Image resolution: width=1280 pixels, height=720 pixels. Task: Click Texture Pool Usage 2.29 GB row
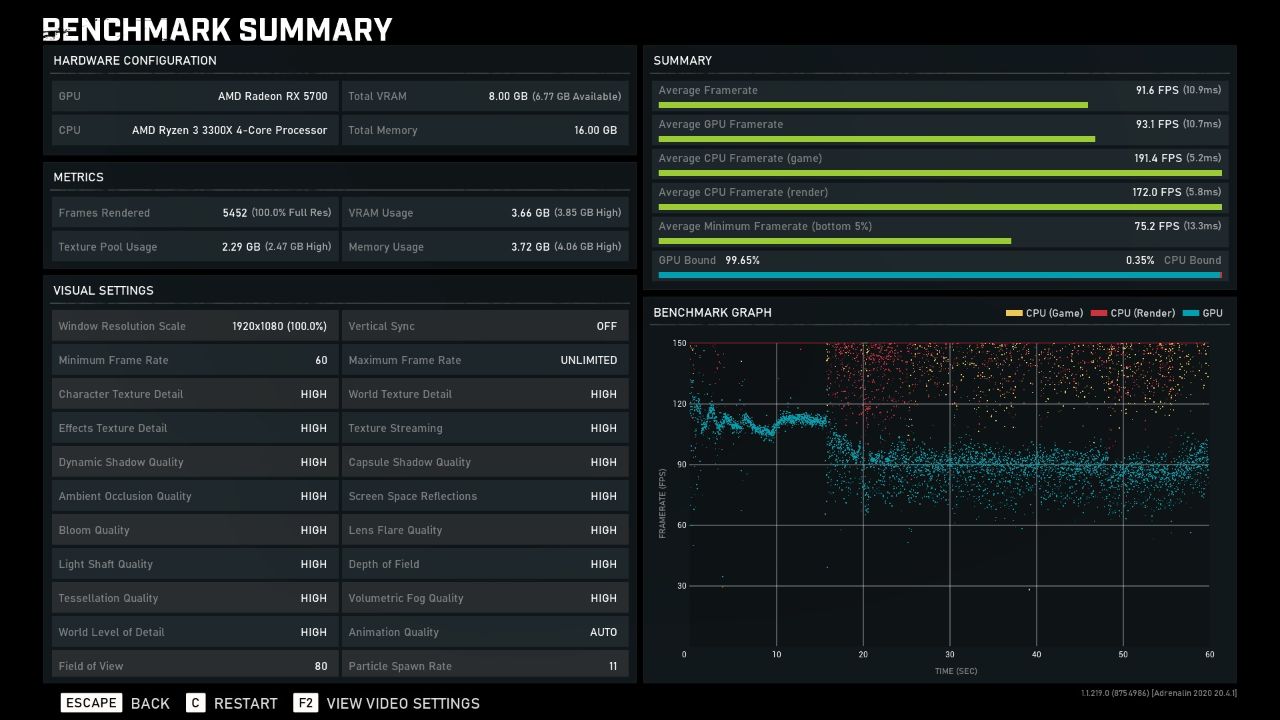tap(194, 247)
